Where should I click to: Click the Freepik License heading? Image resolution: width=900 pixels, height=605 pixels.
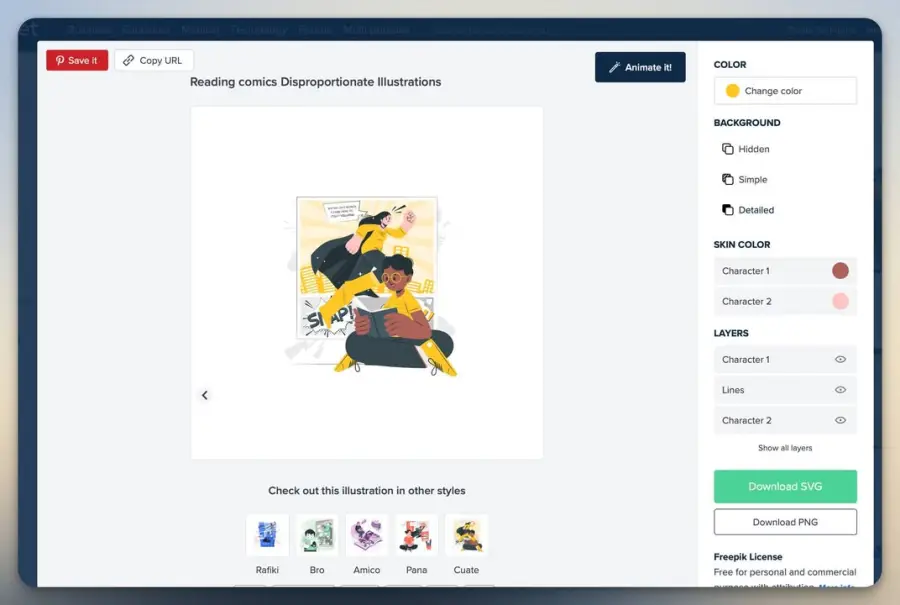coord(748,557)
